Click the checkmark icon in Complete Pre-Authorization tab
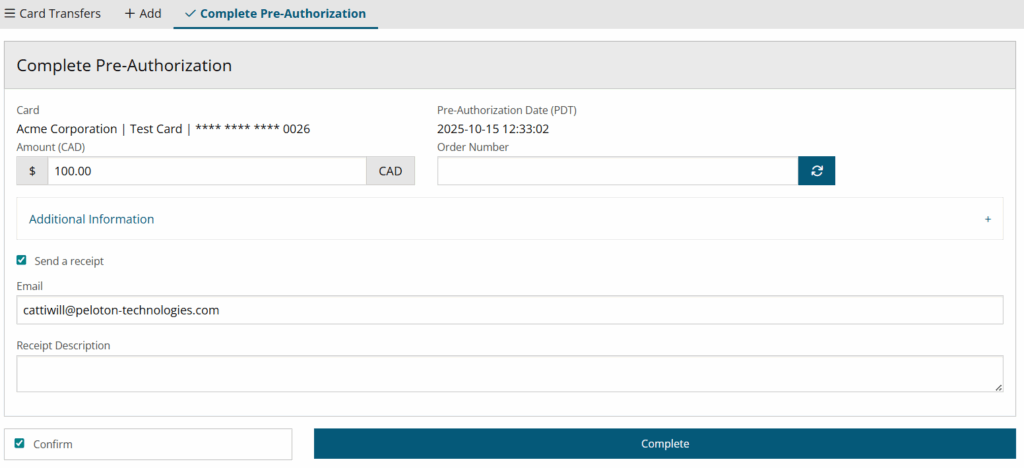 click(x=190, y=14)
